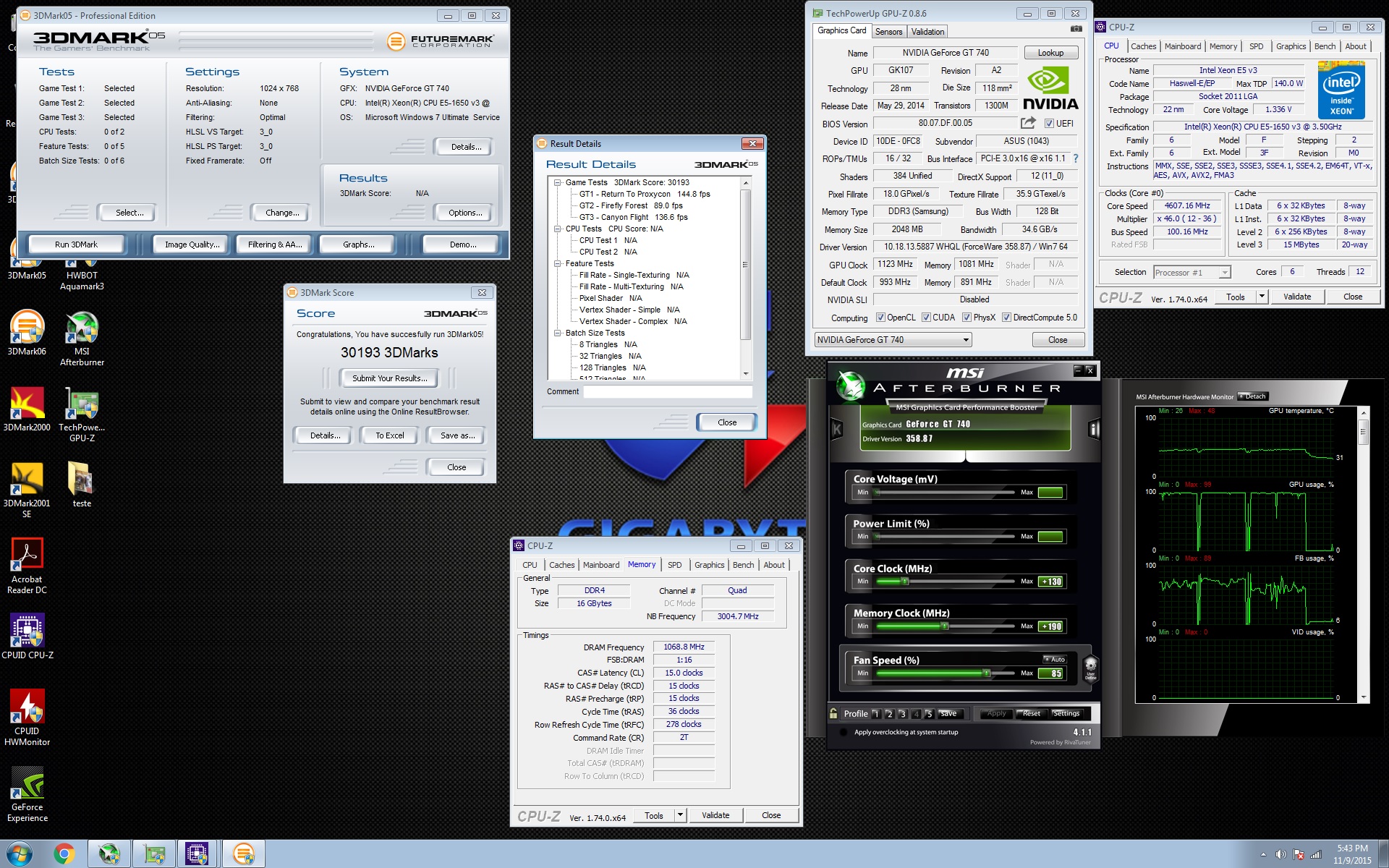Toggle CUDA checkbox in GPU-Z
Viewport: 1389px width, 868px height.
925,318
